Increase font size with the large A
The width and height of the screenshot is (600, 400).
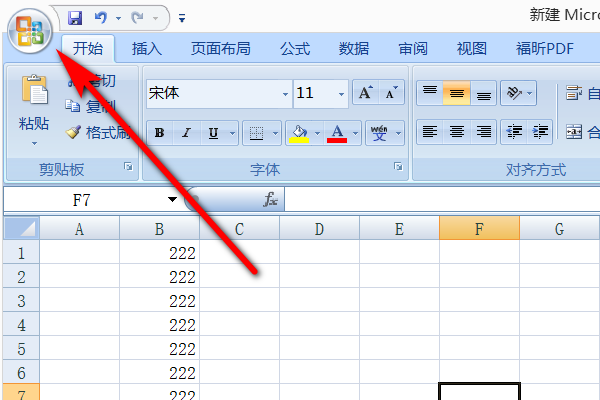pos(365,93)
